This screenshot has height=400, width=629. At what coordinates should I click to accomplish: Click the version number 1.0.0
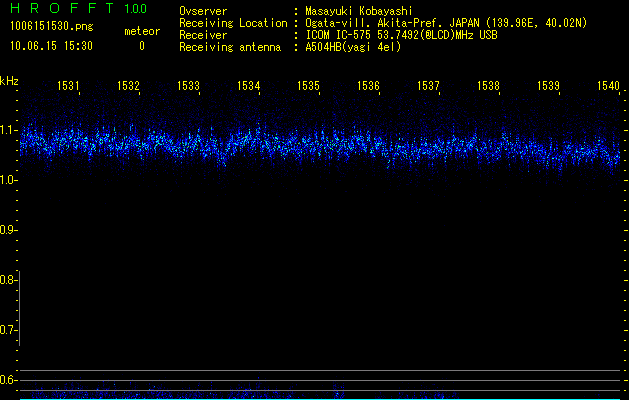136,8
